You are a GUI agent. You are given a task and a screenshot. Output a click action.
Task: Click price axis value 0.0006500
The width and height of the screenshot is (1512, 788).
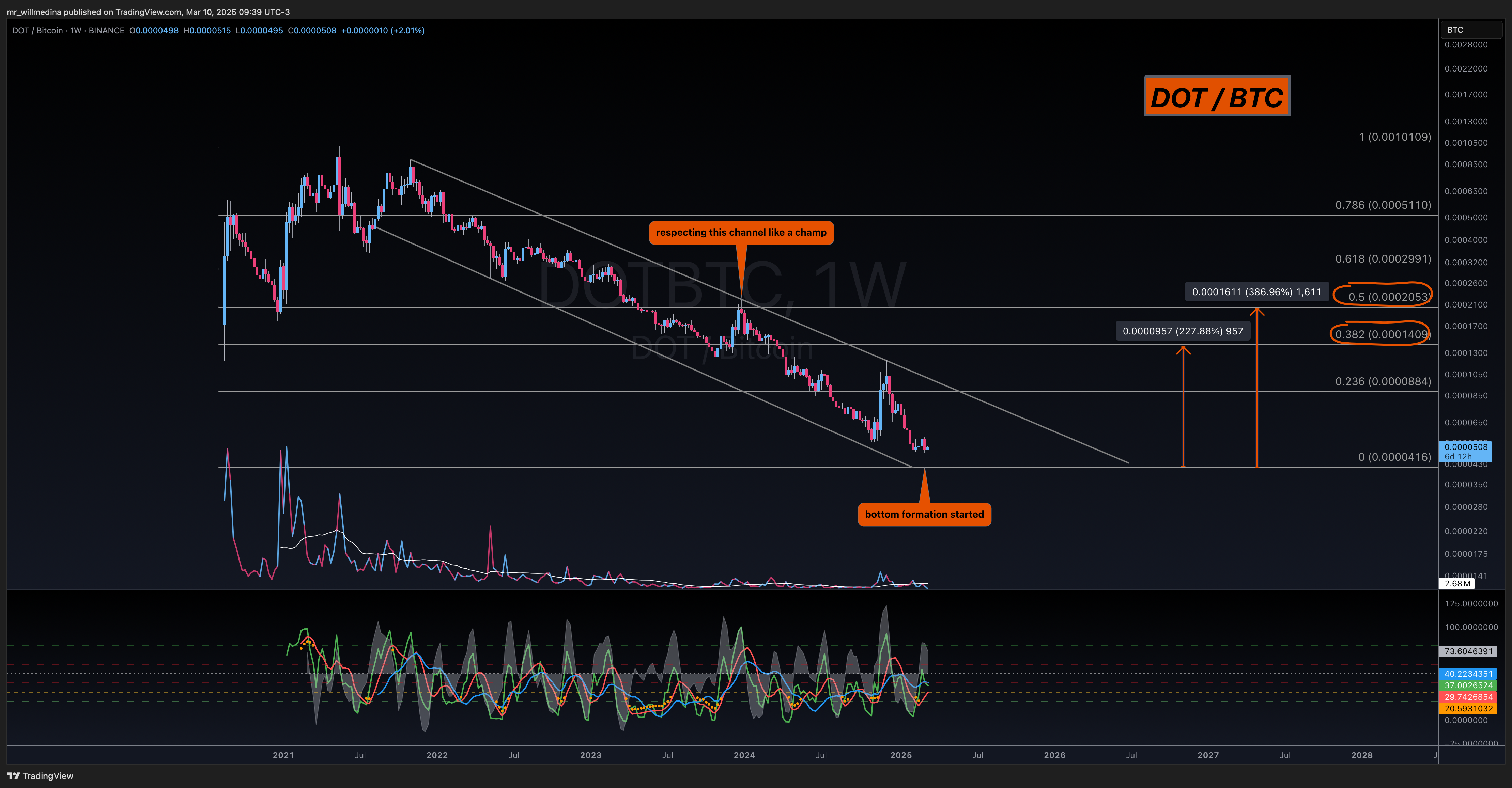(1466, 191)
